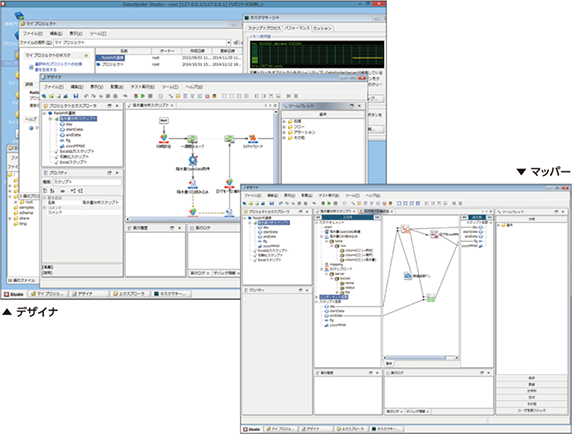Select the S3アップロード component icon on canvas
This screenshot has width=572, height=434.
point(252,139)
